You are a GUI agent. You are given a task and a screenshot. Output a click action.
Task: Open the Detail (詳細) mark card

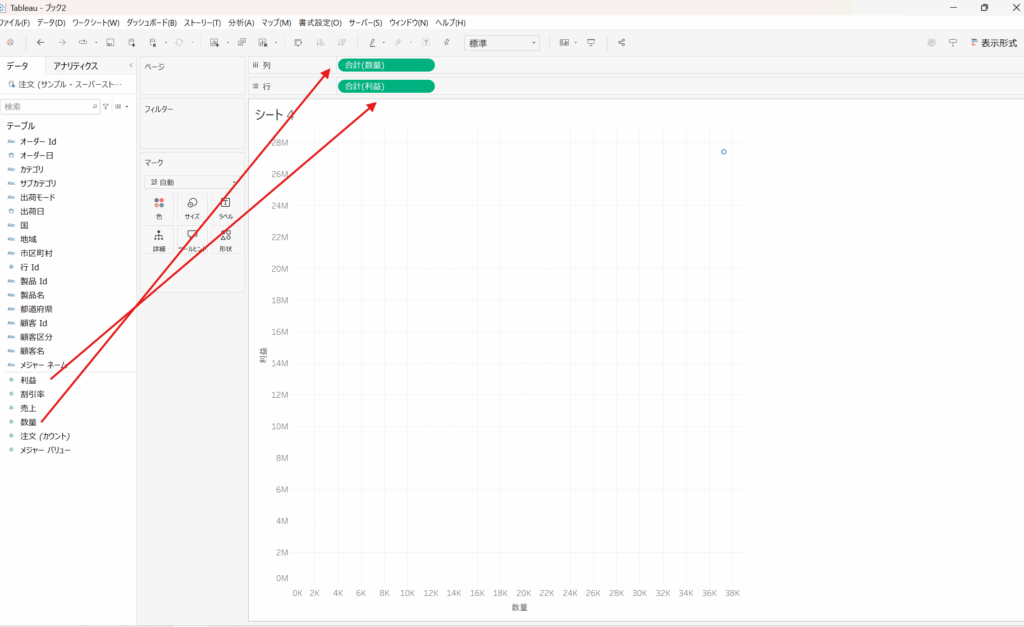coord(158,240)
